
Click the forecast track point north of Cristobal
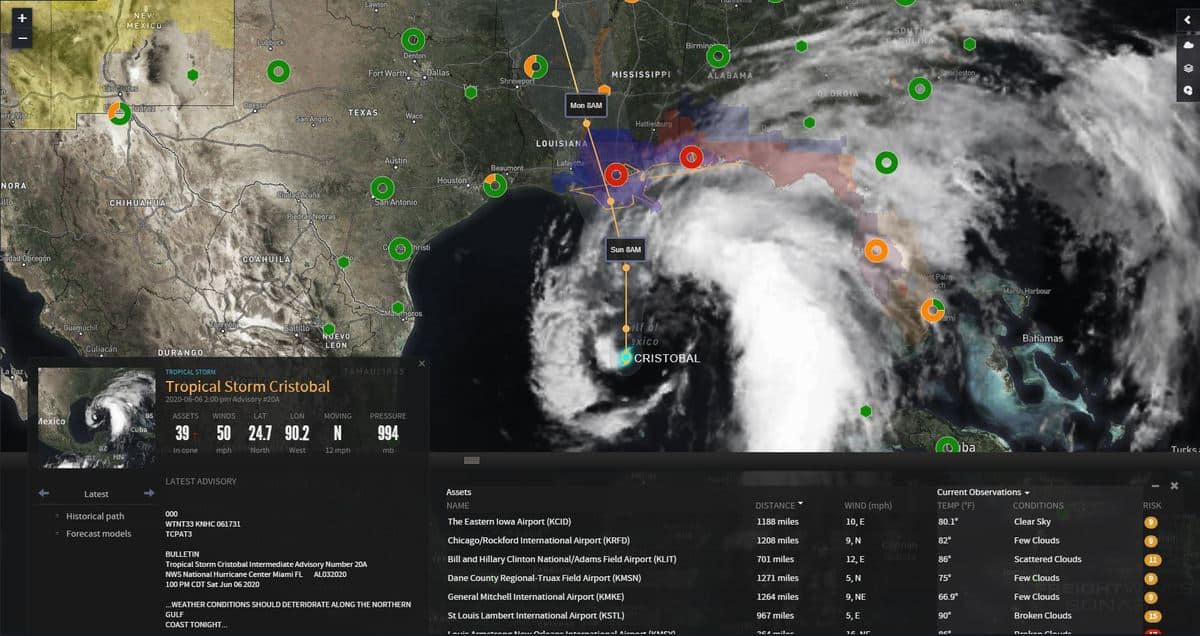pyautogui.click(x=626, y=328)
